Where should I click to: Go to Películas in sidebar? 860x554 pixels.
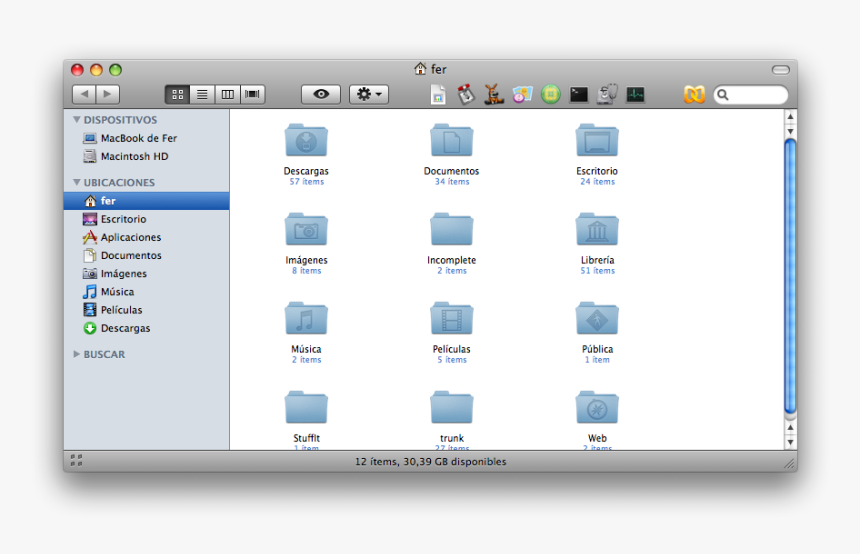pos(146,309)
